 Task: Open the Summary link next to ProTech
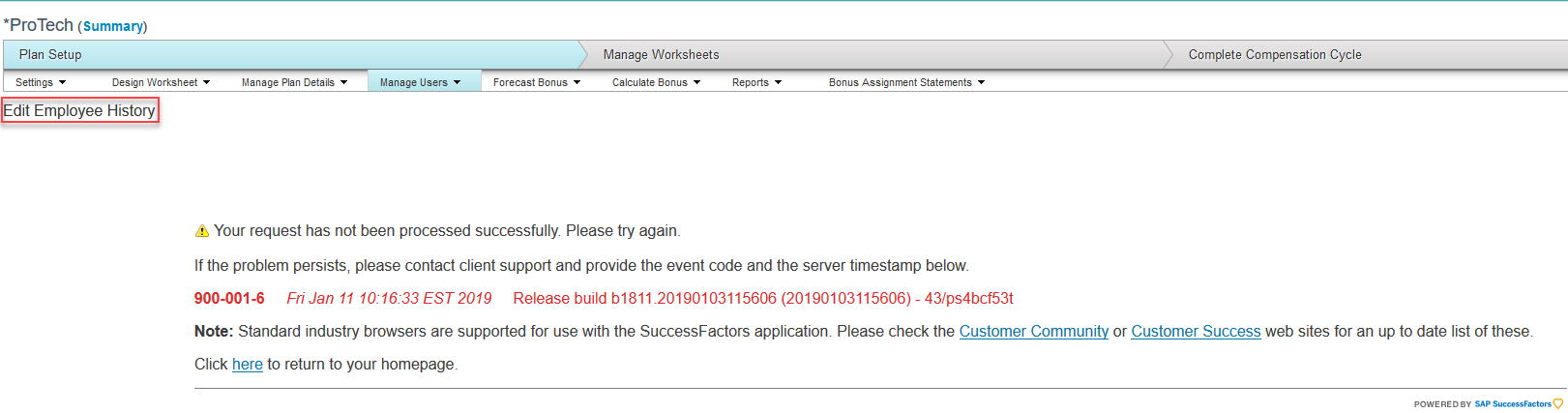tap(112, 26)
